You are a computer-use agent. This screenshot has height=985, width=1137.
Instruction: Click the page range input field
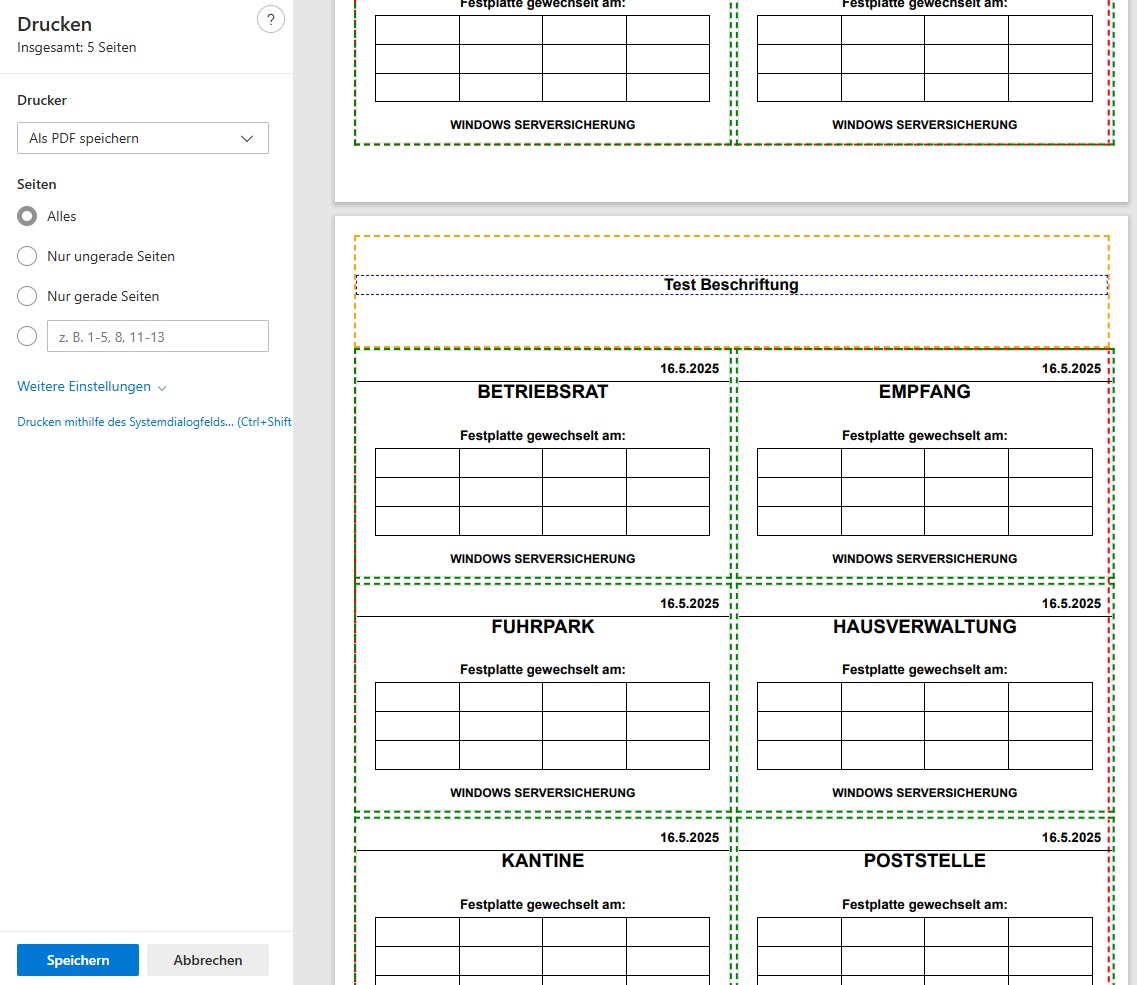[158, 337]
